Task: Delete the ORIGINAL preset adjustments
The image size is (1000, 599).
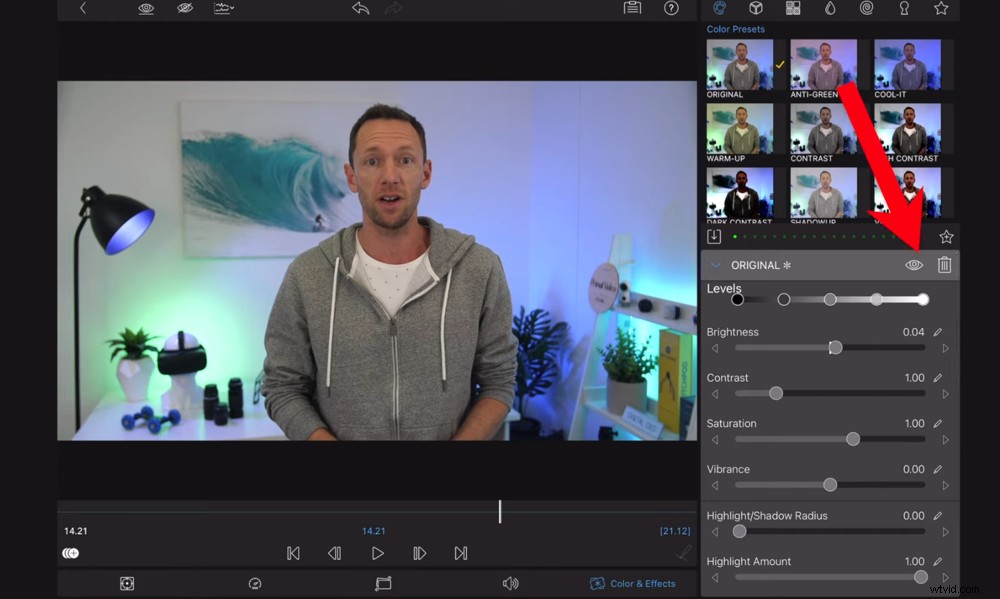Action: [x=944, y=265]
